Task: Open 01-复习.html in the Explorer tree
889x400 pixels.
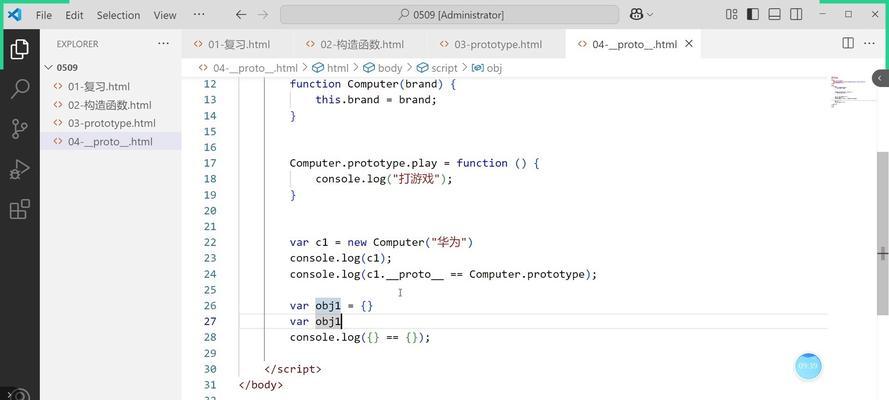Action: (111, 87)
